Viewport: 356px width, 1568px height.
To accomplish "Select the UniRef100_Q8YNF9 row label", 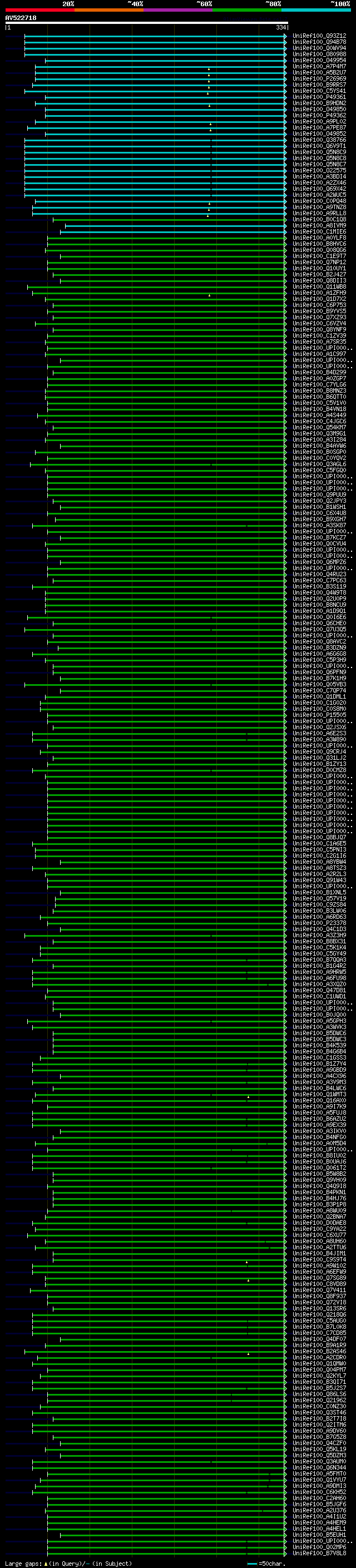I will click(x=319, y=329).
